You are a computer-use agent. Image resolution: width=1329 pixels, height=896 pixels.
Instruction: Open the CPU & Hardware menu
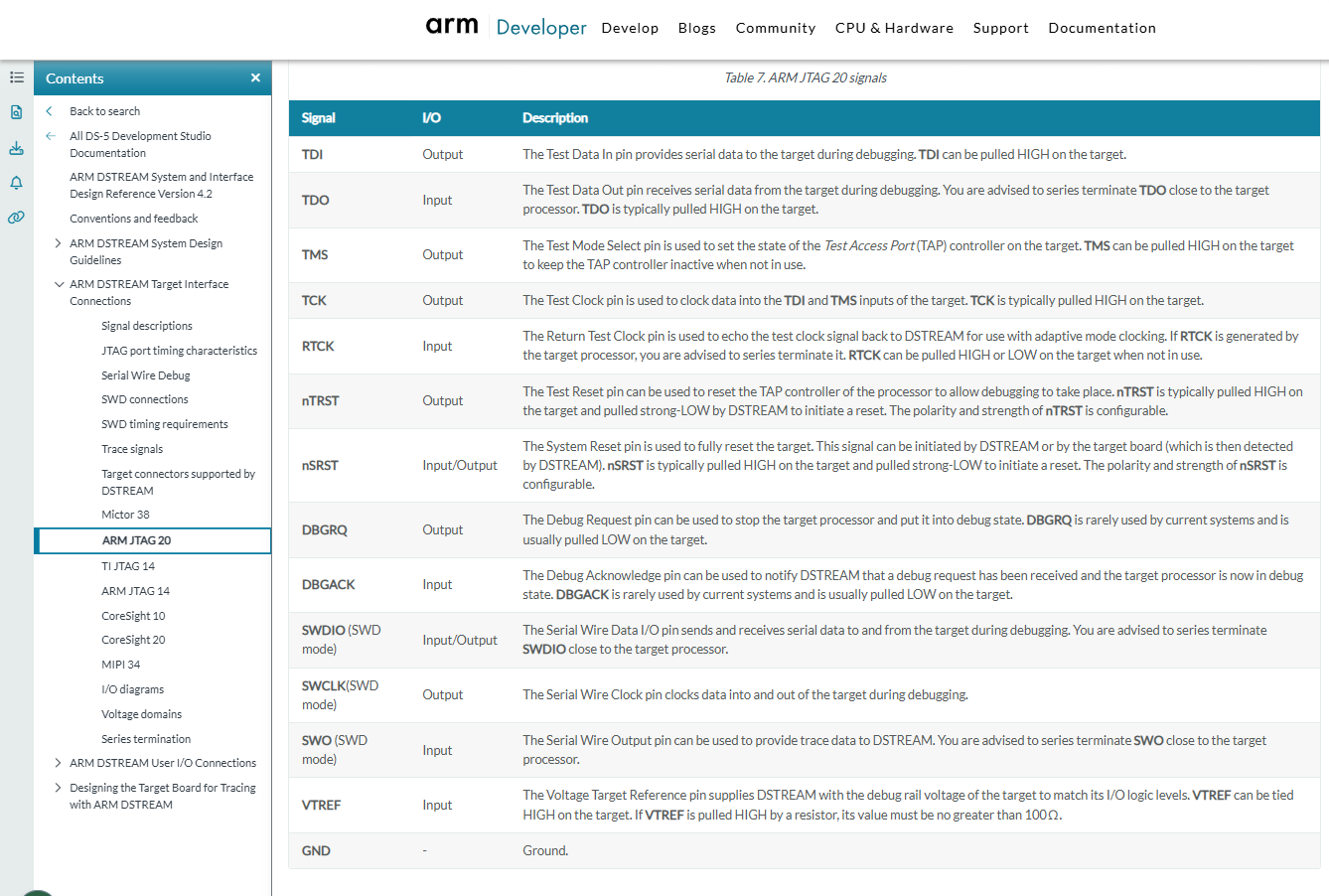point(894,28)
